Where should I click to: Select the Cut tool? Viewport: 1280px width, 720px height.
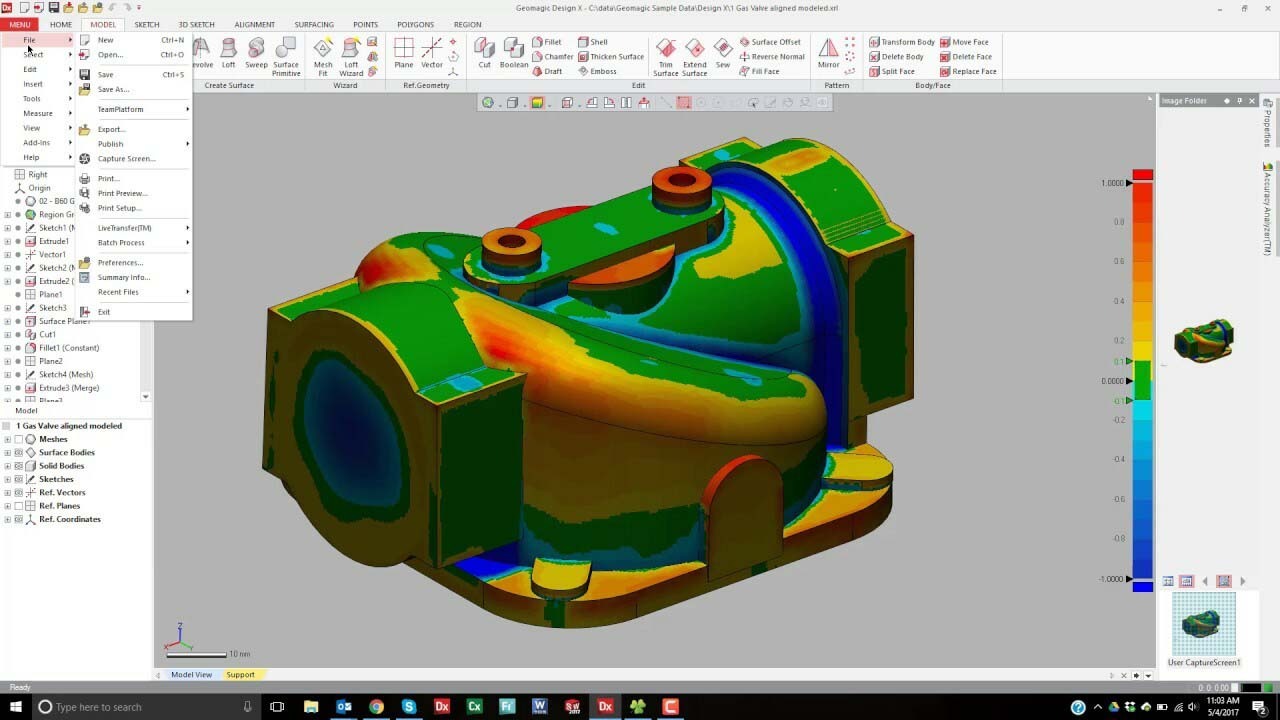[x=485, y=54]
